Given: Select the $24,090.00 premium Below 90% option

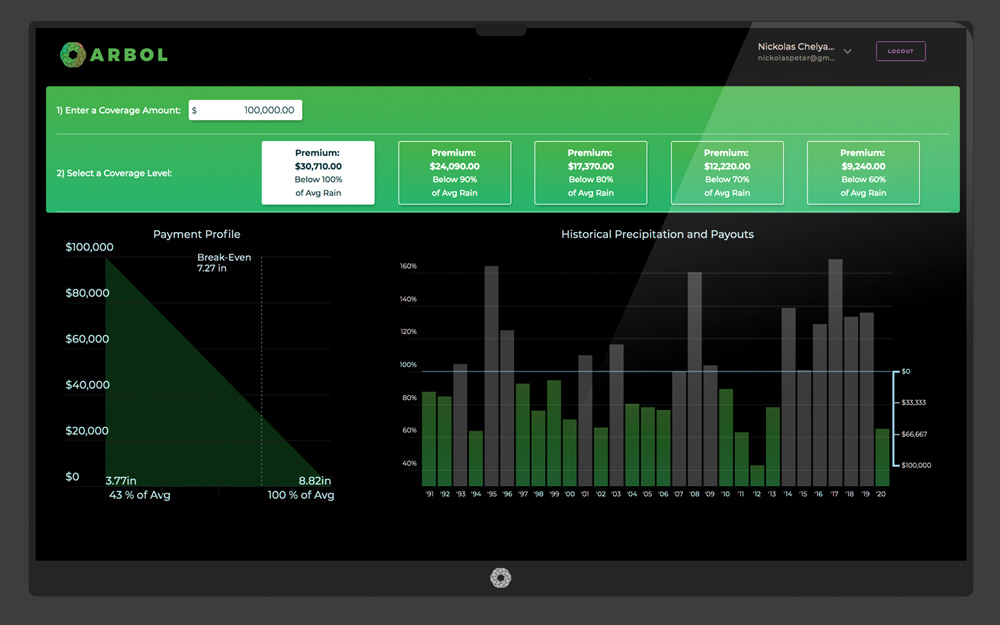Looking at the screenshot, I should 455,173.
